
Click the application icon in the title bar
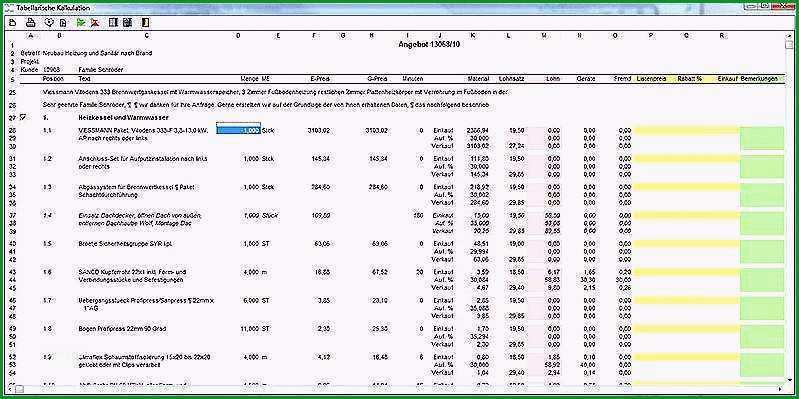(10, 8)
